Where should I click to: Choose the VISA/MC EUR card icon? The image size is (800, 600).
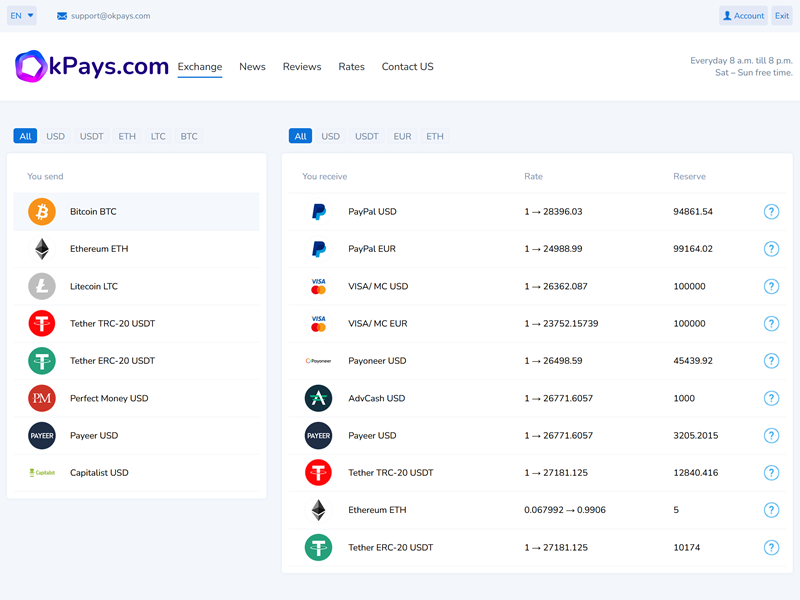318,323
